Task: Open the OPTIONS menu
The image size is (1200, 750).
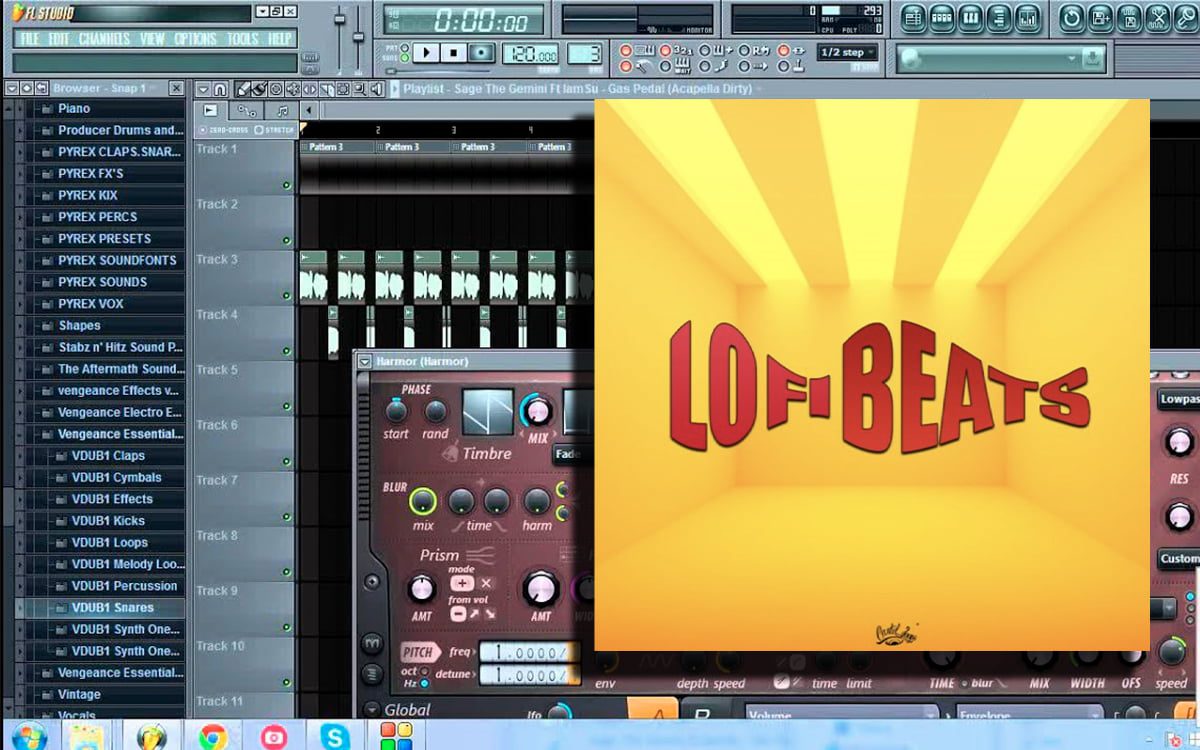Action: click(x=195, y=39)
